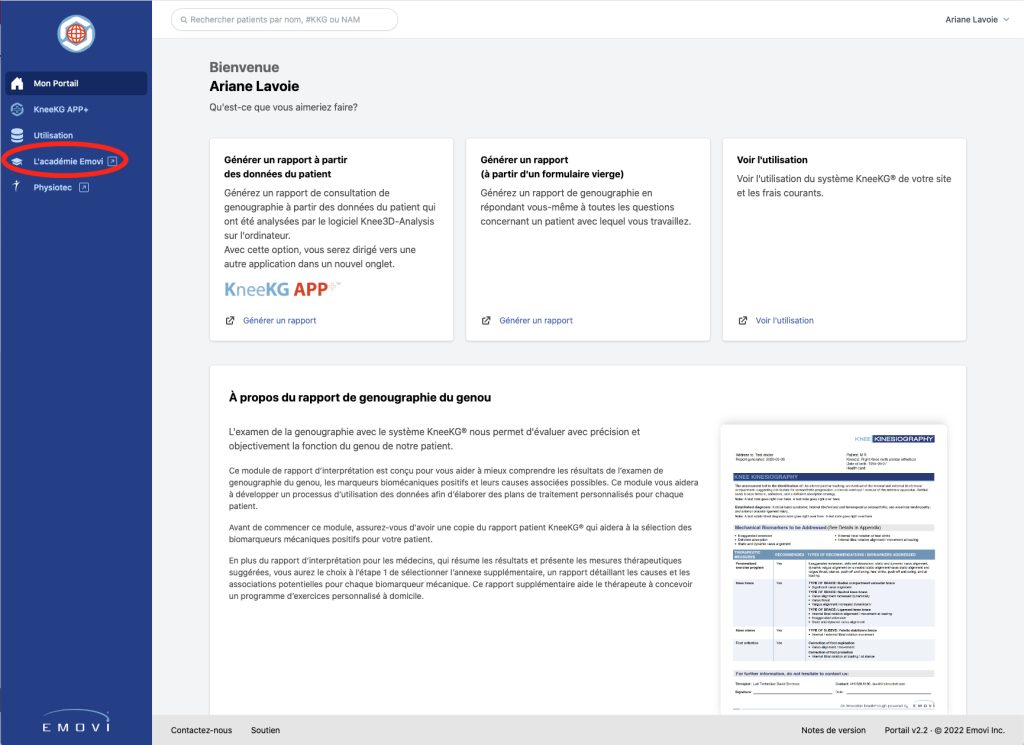Screen dimensions: 1024x745
Task: Click the graduation cap icon for L'académie Emovi
Action: pos(18,161)
